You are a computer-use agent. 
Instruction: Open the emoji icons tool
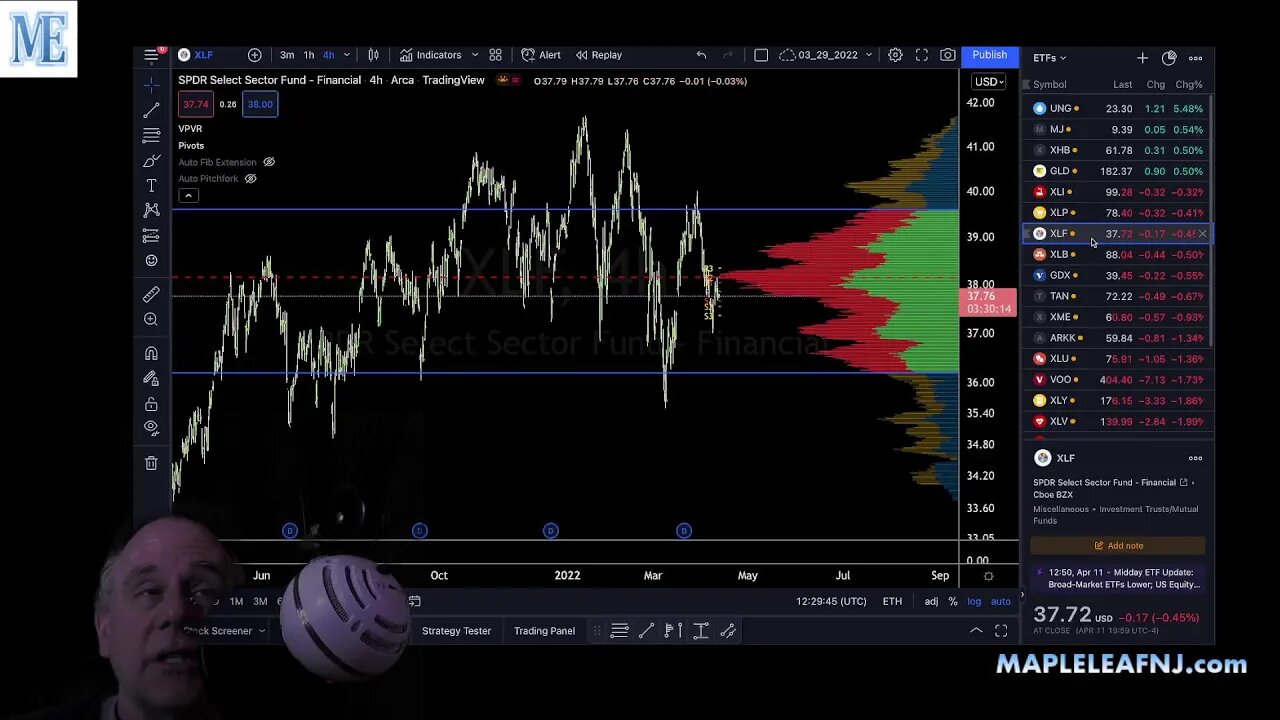click(x=151, y=260)
